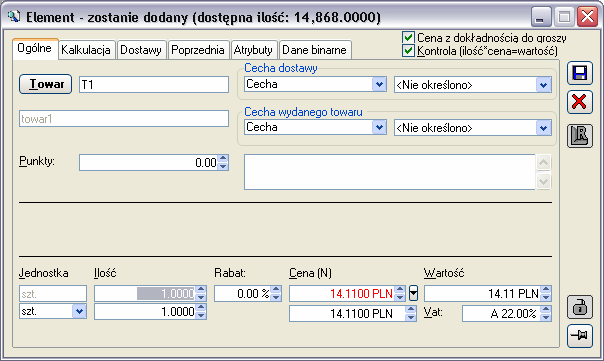Screen dimensions: 604x361
Task: Click the Vat spinner arrows
Action: tap(546, 313)
